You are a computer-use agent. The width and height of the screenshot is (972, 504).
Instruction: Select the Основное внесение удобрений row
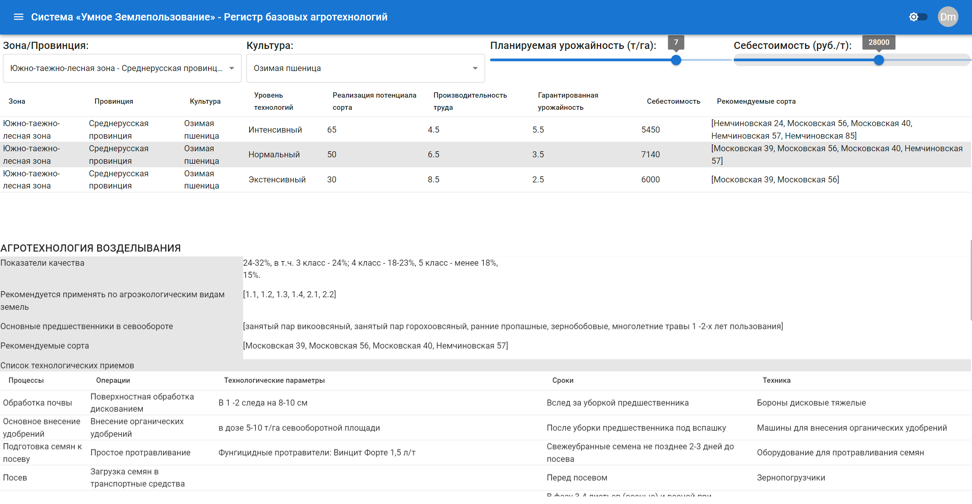click(485, 427)
